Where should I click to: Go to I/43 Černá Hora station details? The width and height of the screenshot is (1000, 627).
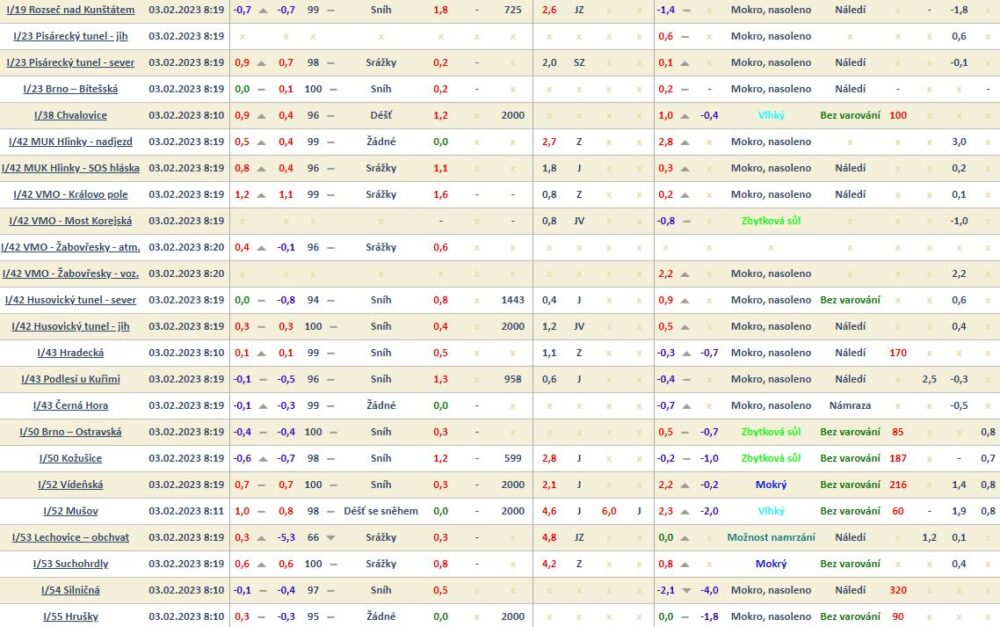coord(70,405)
